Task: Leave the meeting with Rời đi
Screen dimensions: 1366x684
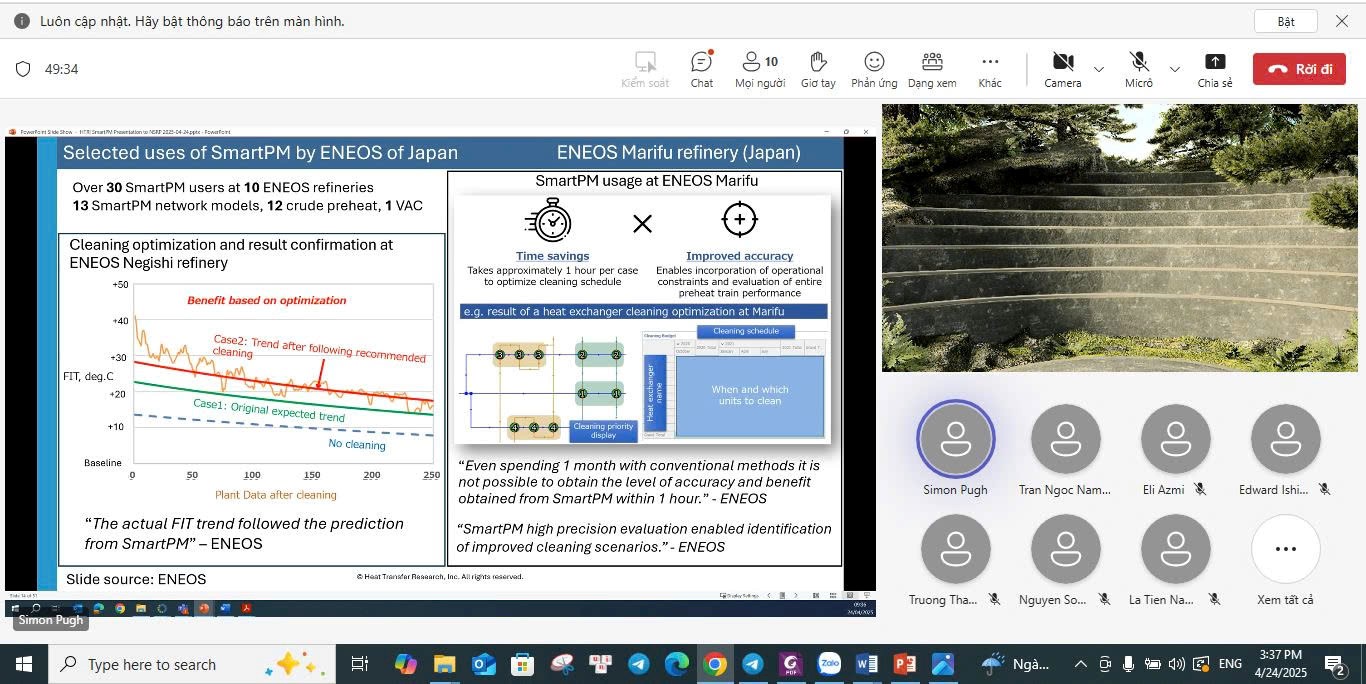Action: (x=1299, y=69)
